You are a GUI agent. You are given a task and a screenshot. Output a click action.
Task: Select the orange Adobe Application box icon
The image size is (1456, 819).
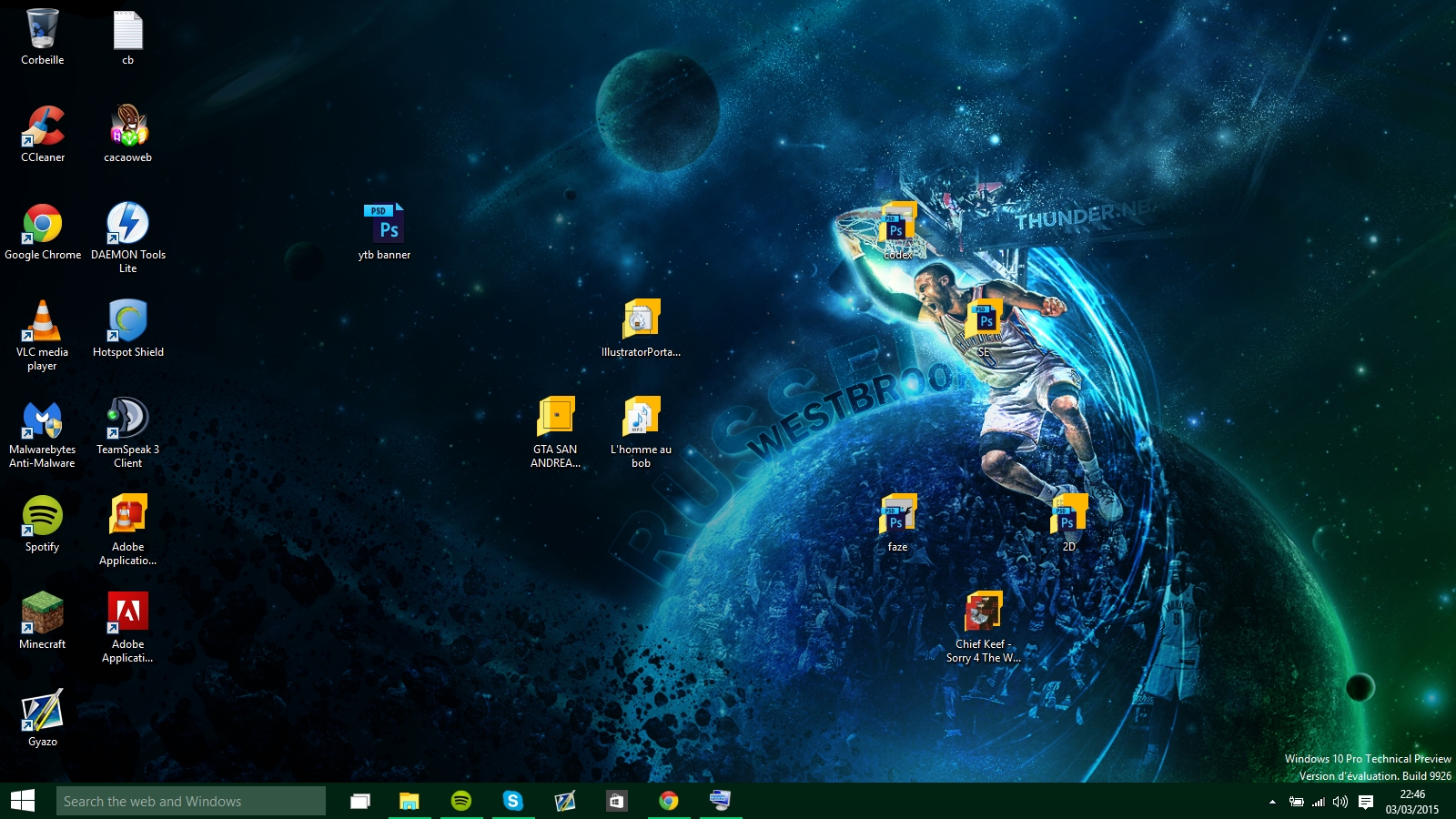(x=127, y=531)
